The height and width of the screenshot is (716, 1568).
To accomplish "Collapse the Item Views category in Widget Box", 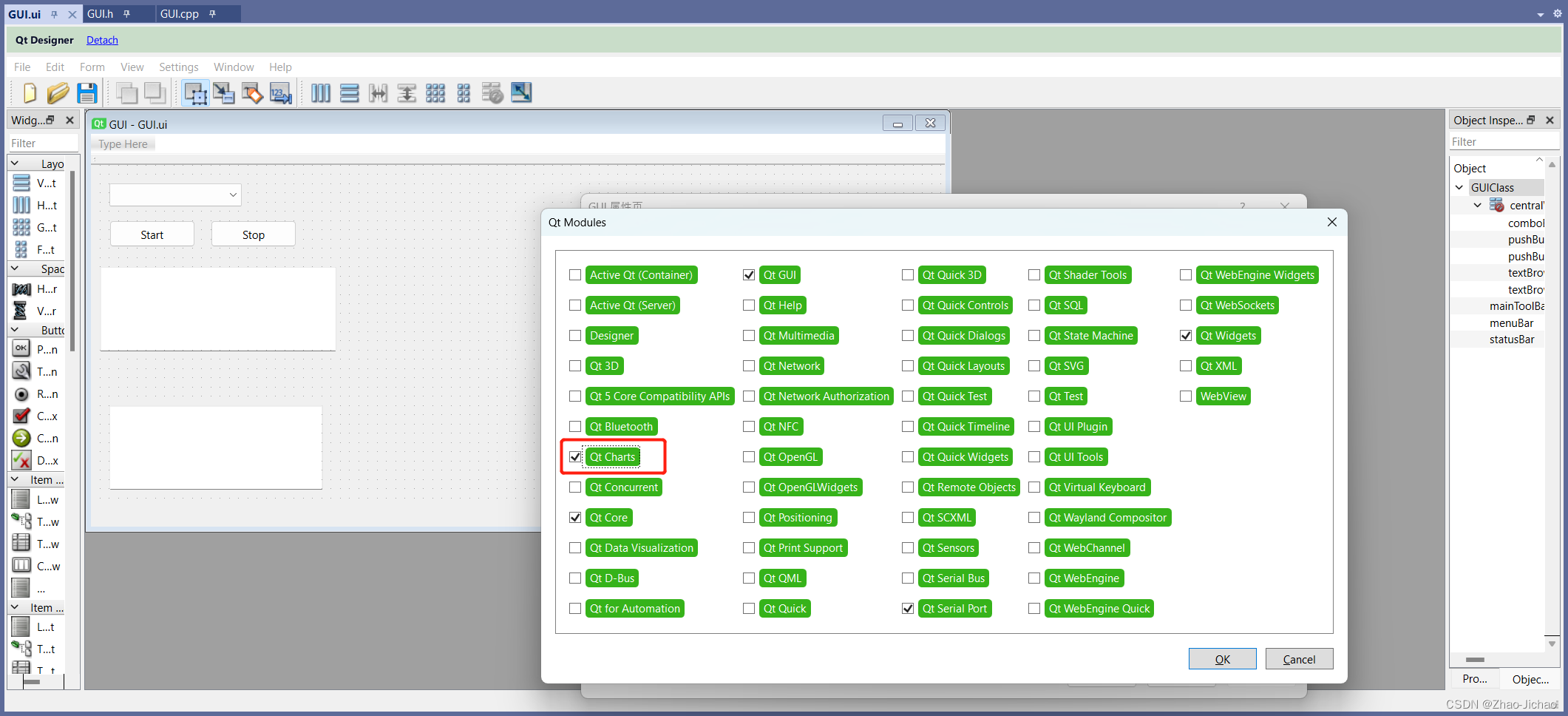I will pyautogui.click(x=15, y=479).
